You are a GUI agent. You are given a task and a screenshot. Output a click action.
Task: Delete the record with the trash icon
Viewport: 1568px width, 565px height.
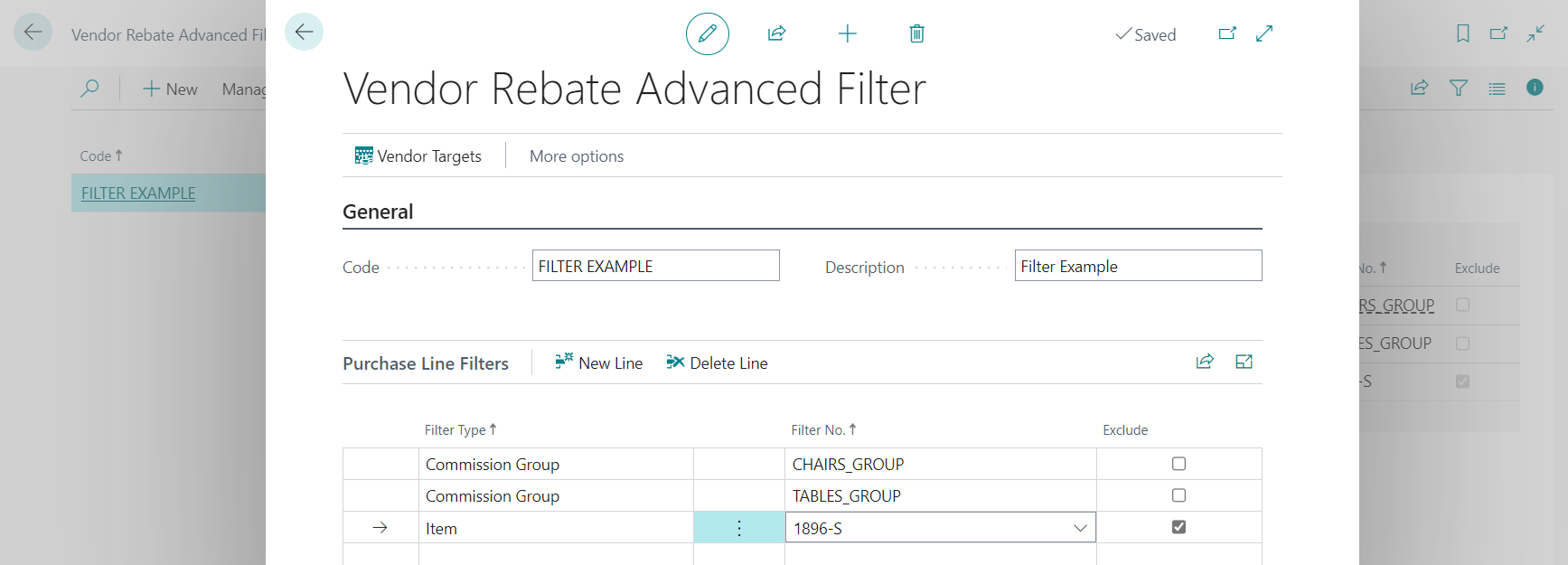coord(916,34)
